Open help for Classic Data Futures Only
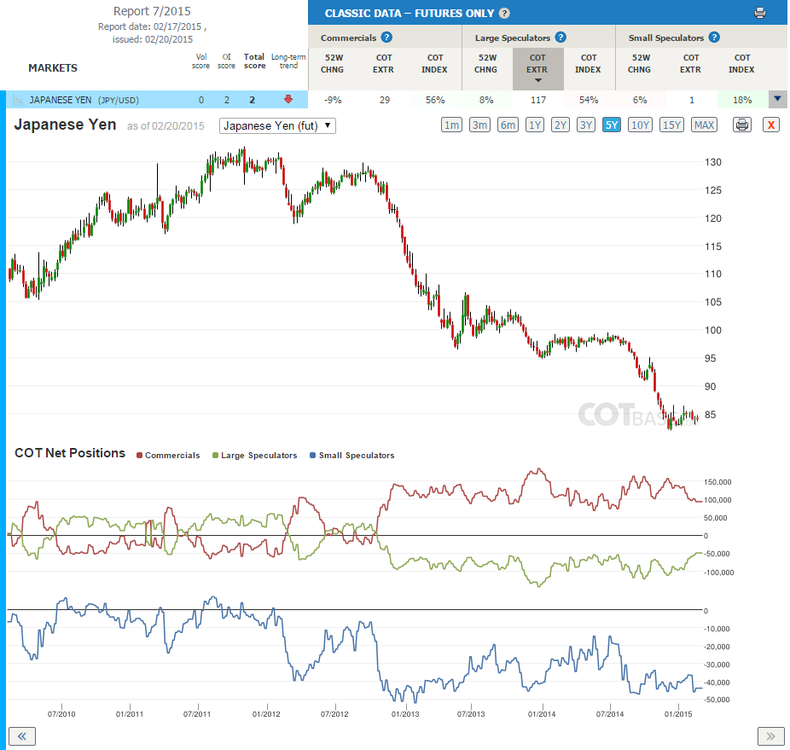 [x=504, y=14]
